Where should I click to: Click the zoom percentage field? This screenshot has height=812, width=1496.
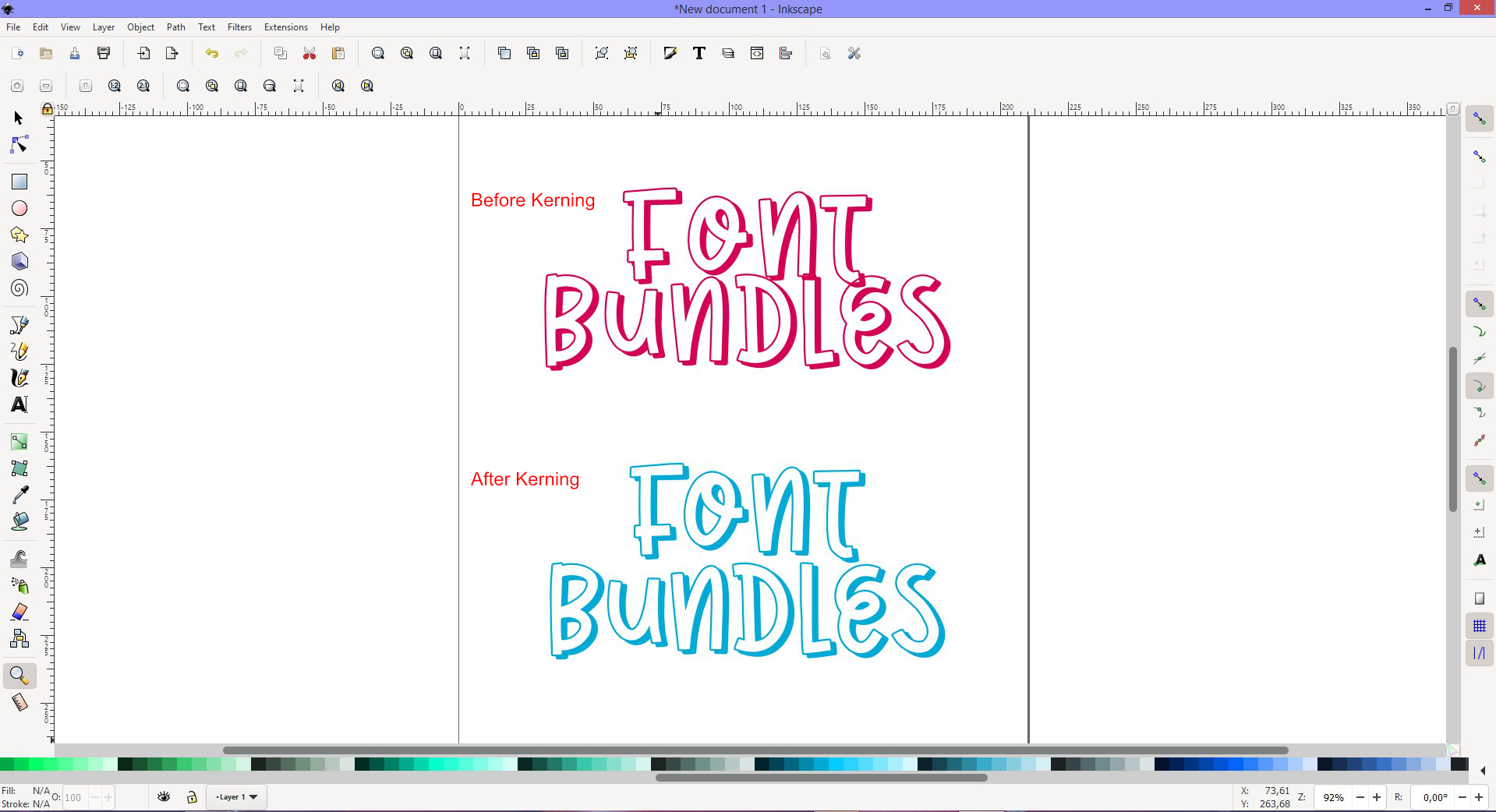1334,797
